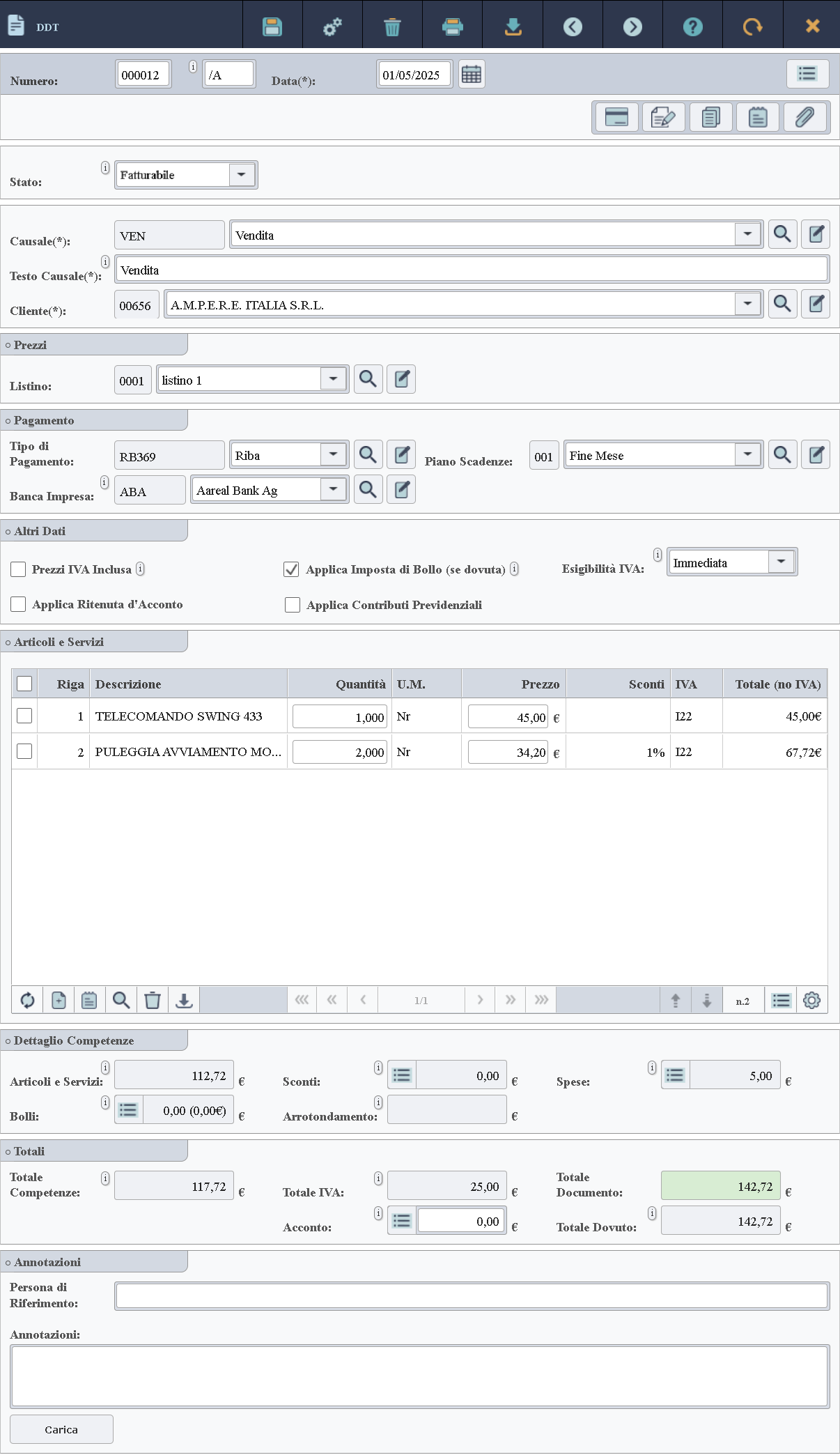Edit the Cliente record icon

pyautogui.click(x=816, y=304)
